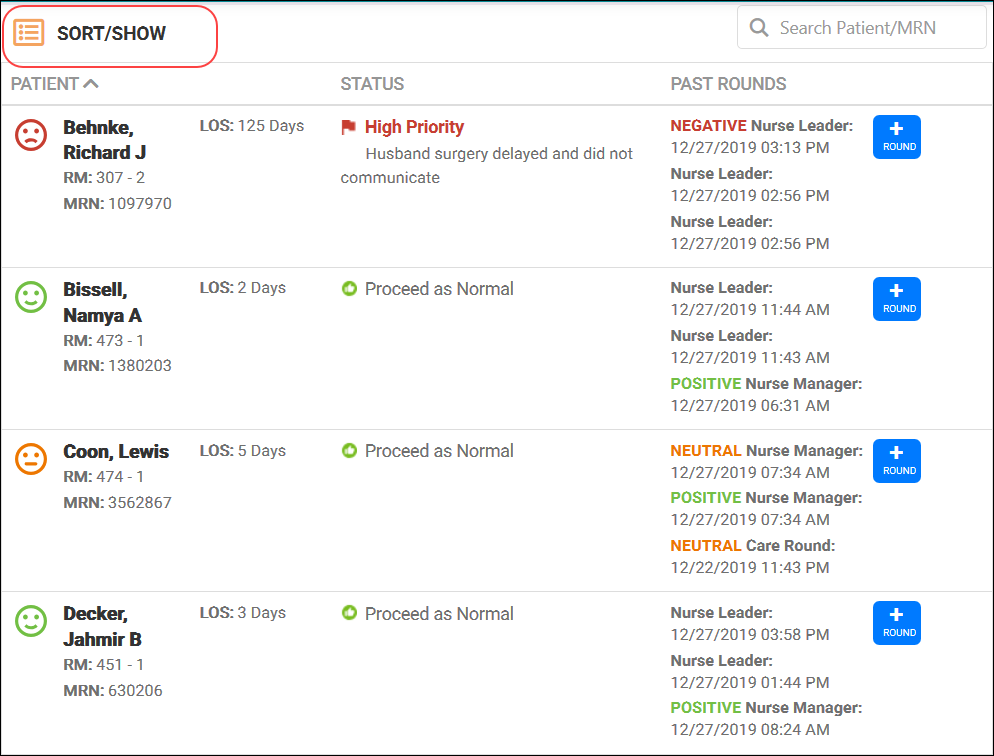
Task: Open the SORT/SHOW list icon
Action: tap(29, 33)
